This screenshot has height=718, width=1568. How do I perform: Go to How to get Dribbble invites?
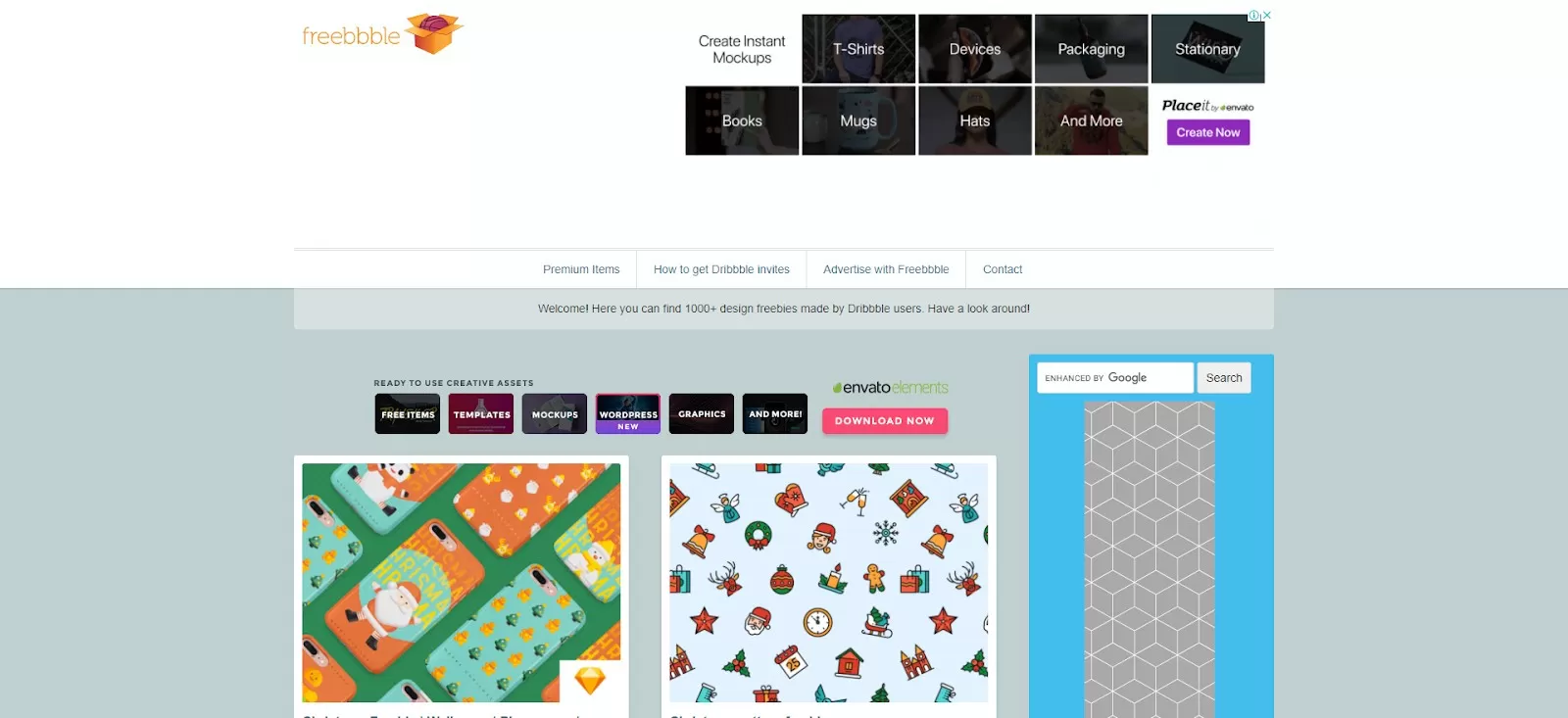tap(721, 269)
